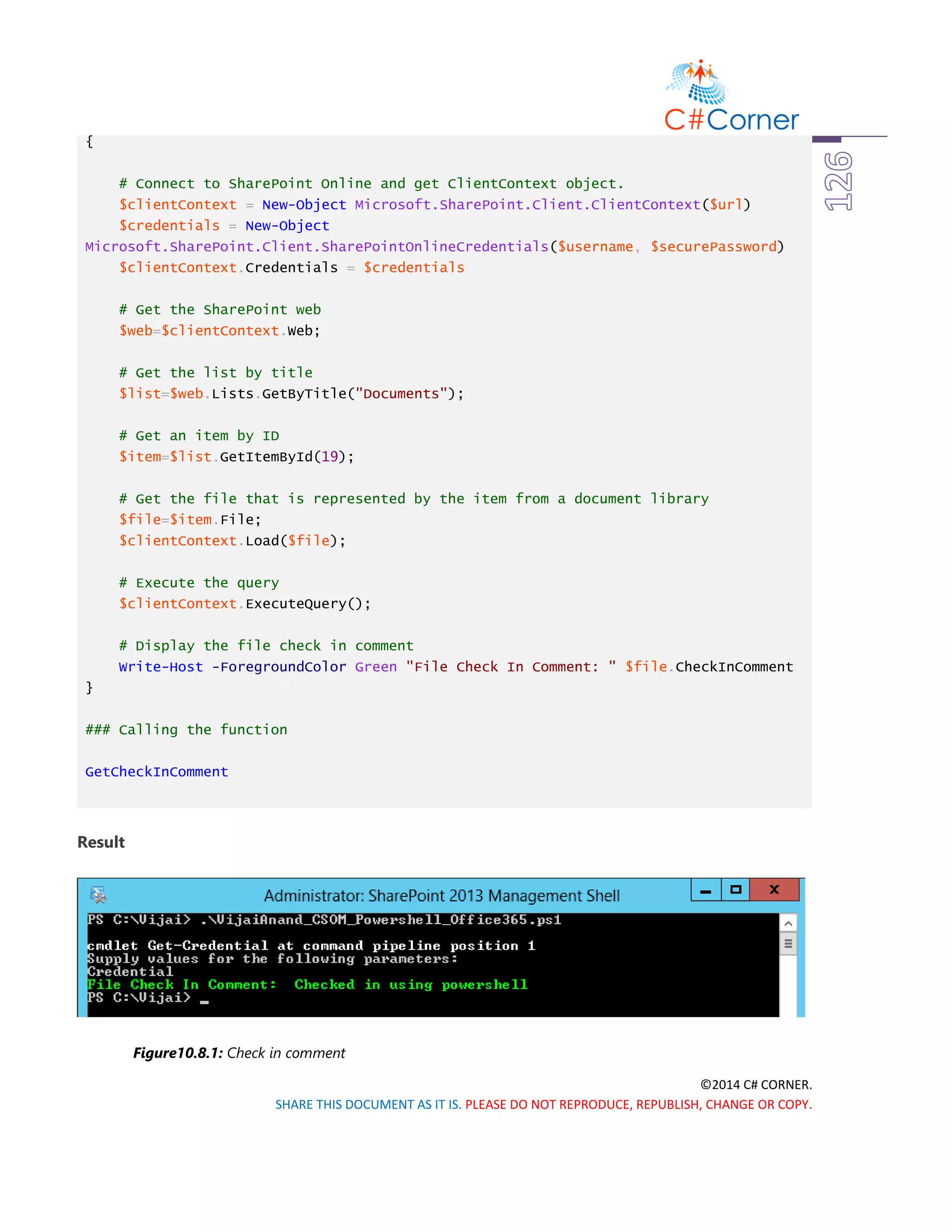Click the final 'PS C:\Vijai>' prompt with cursor
This screenshot has width=952, height=1232.
click(148, 998)
